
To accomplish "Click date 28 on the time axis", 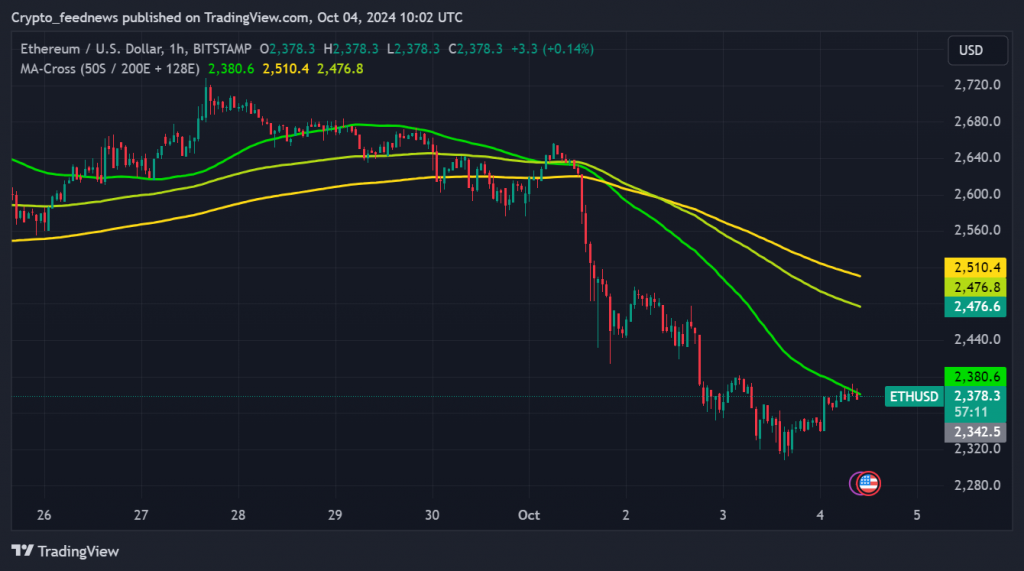I will point(238,515).
